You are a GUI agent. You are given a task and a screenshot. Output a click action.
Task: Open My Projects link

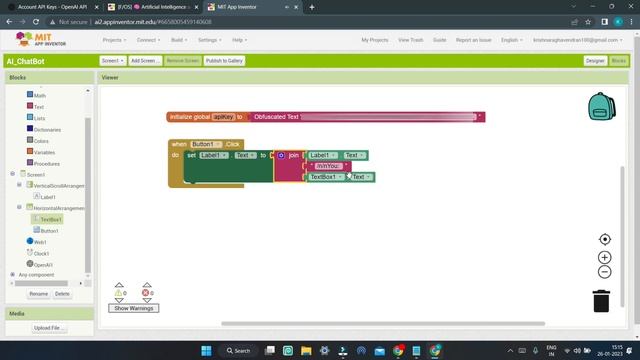tap(375, 40)
